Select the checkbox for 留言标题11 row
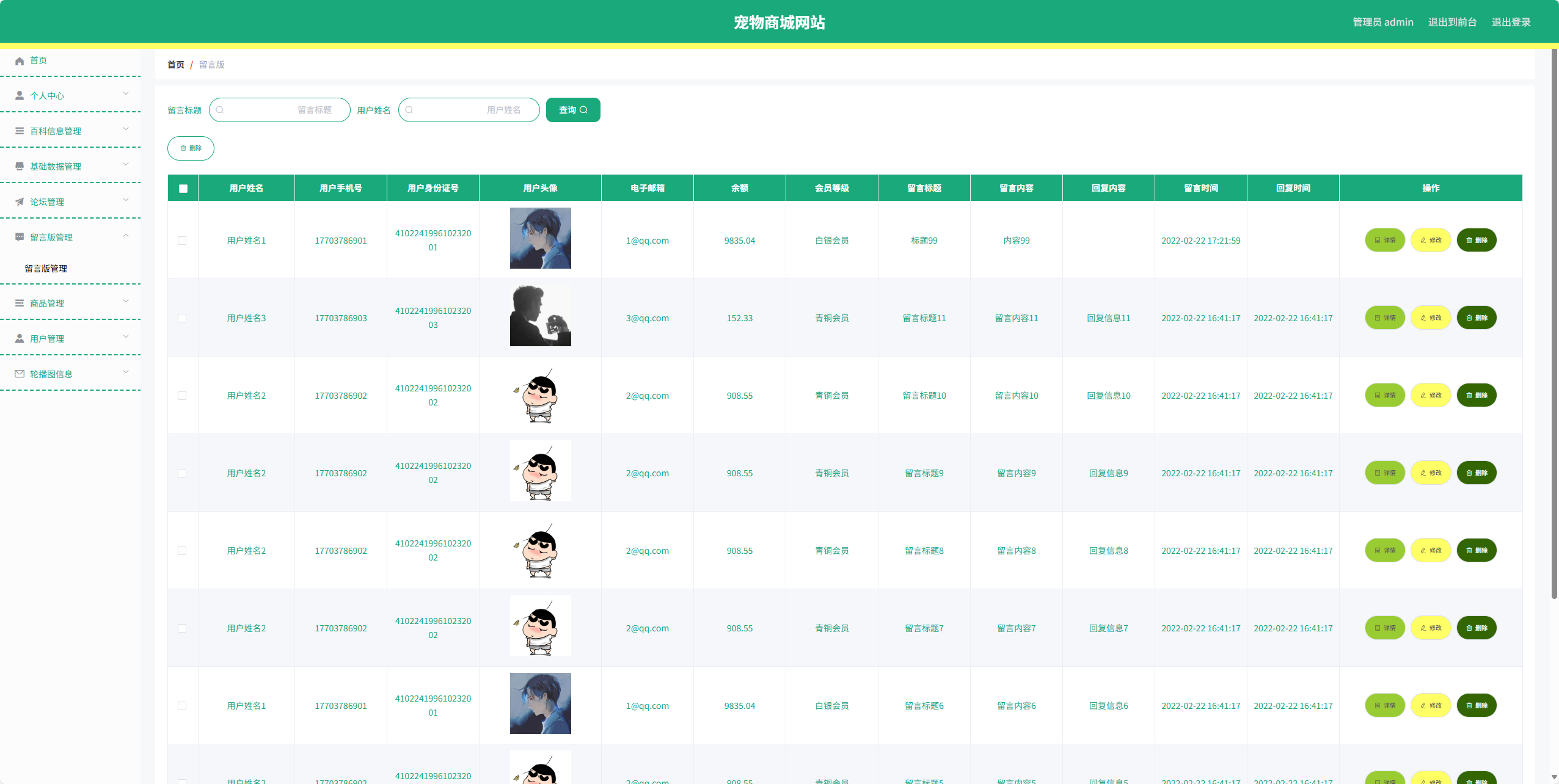The width and height of the screenshot is (1559, 784). 182,318
